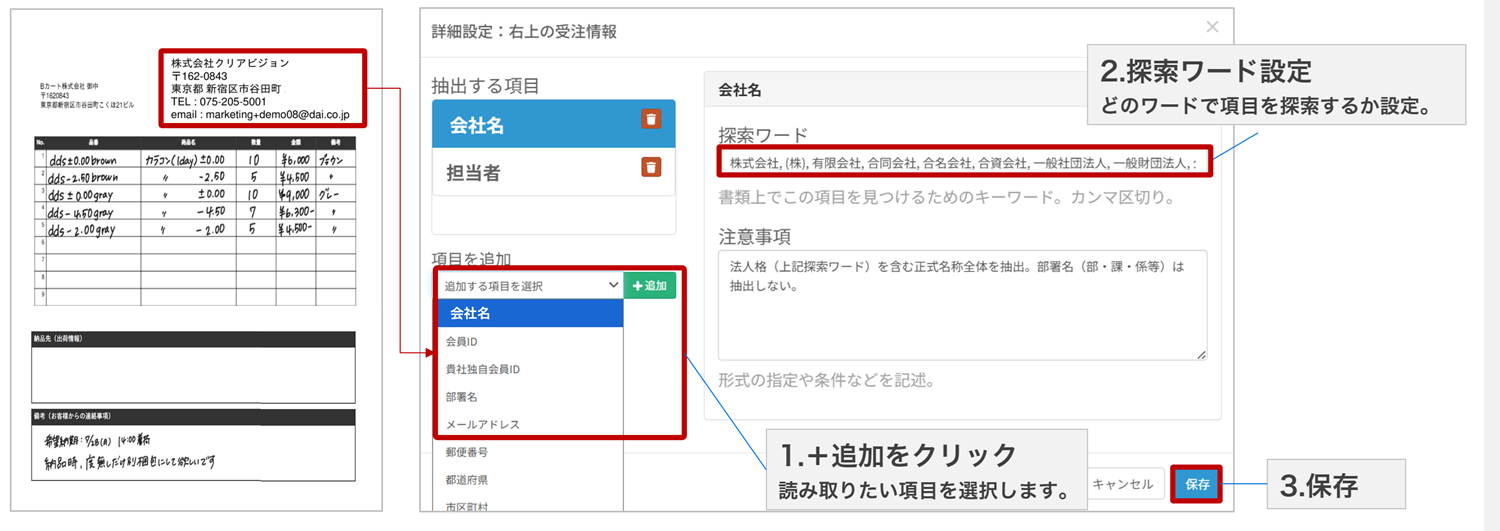Image resolution: width=1500 pixels, height=531 pixels.
Task: Grab the 注意事項 textarea resize handle
Action: 1201,354
